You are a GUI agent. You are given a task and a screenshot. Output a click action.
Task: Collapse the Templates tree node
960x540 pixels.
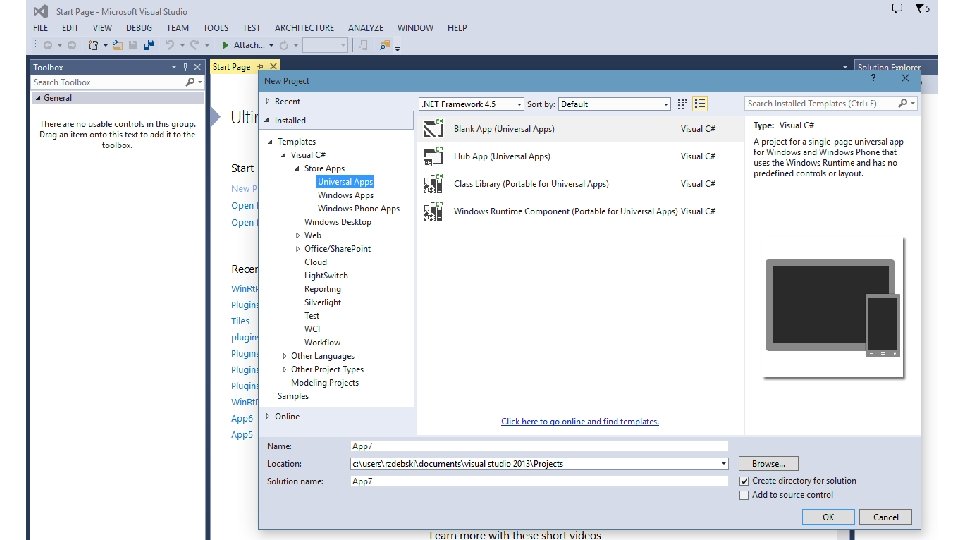(x=270, y=141)
